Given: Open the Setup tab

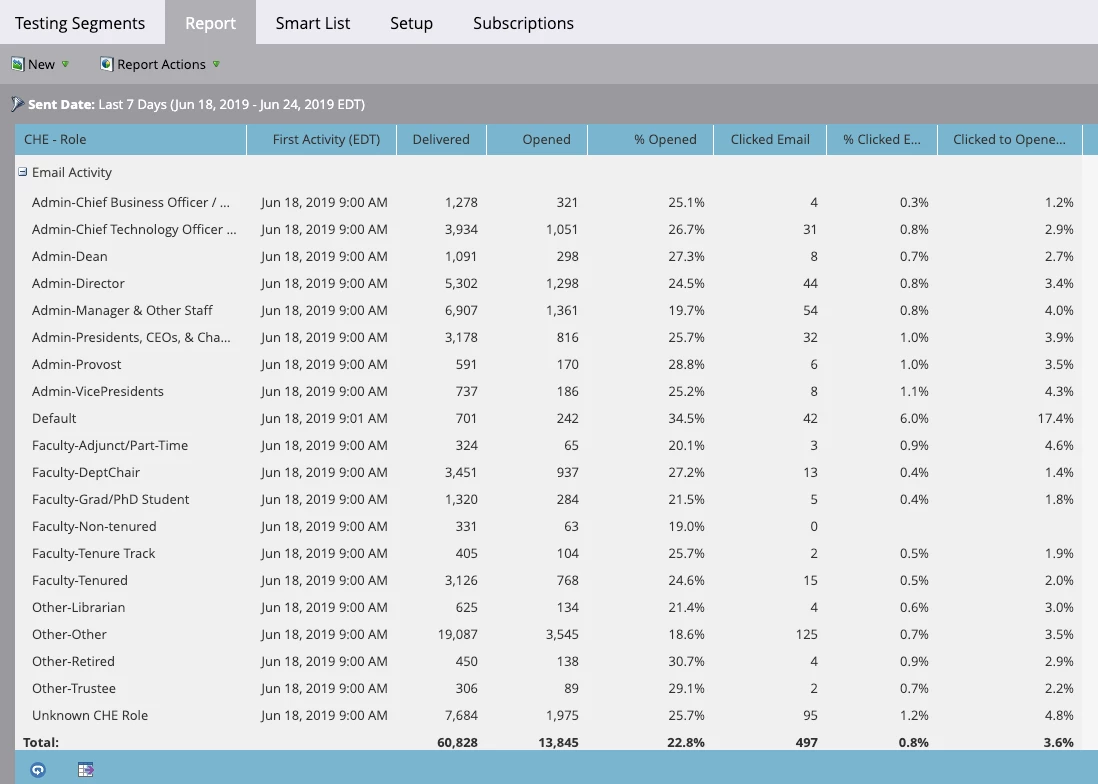Looking at the screenshot, I should click(411, 23).
